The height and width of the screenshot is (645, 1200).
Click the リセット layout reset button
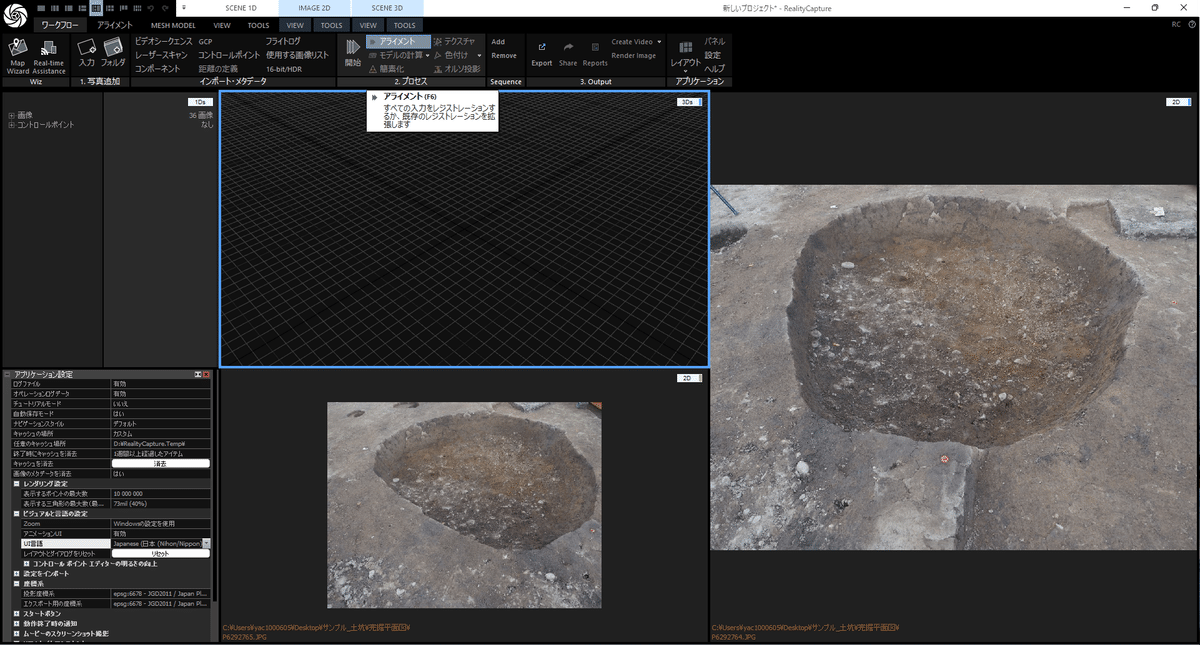tap(160, 553)
